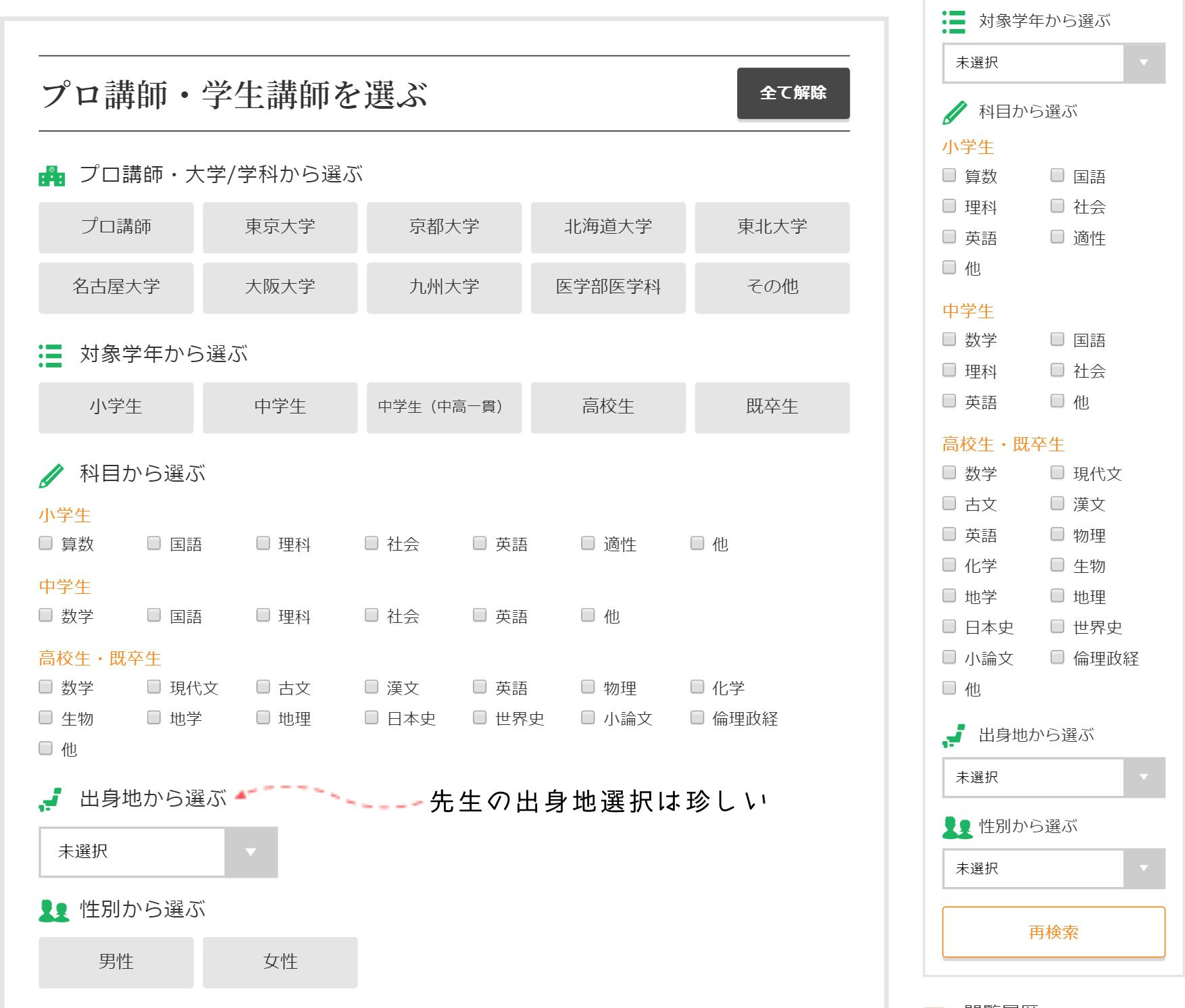This screenshot has width=1185, height=1008.
Task: Tick sidebar 物理 checkbox
Action: pyautogui.click(x=1057, y=534)
